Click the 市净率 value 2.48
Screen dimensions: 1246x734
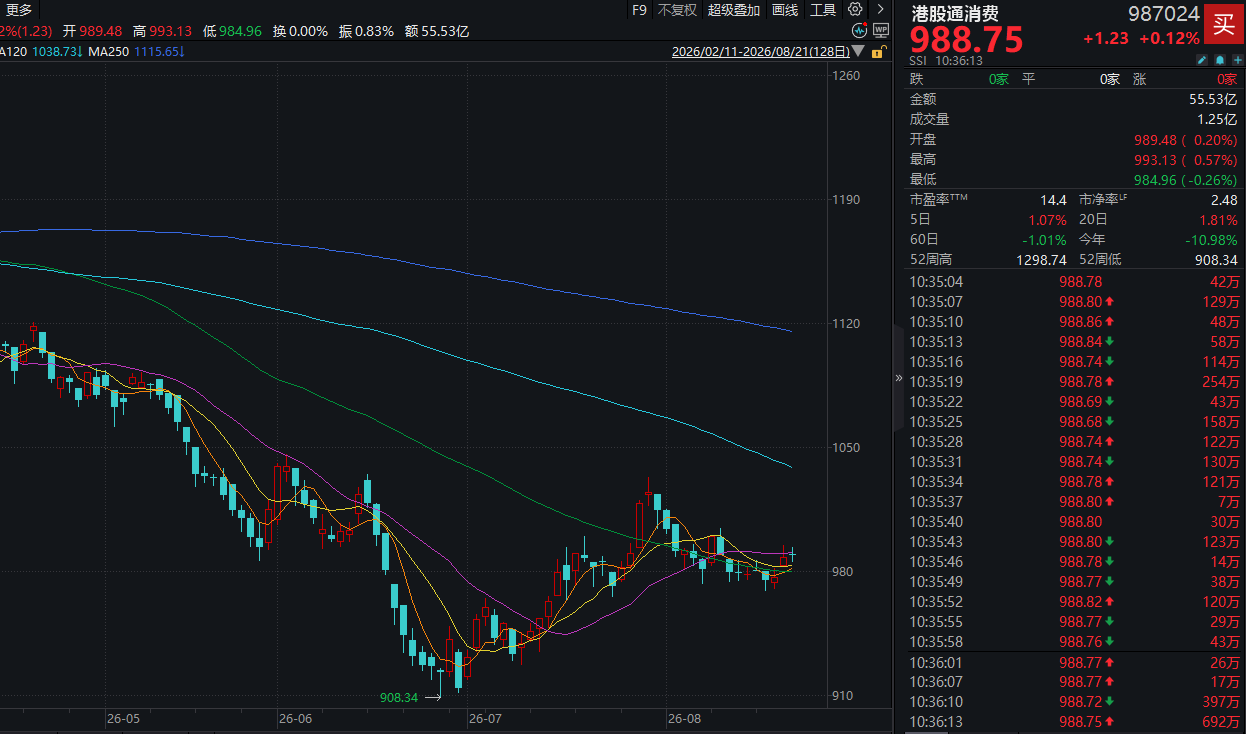[1223, 200]
